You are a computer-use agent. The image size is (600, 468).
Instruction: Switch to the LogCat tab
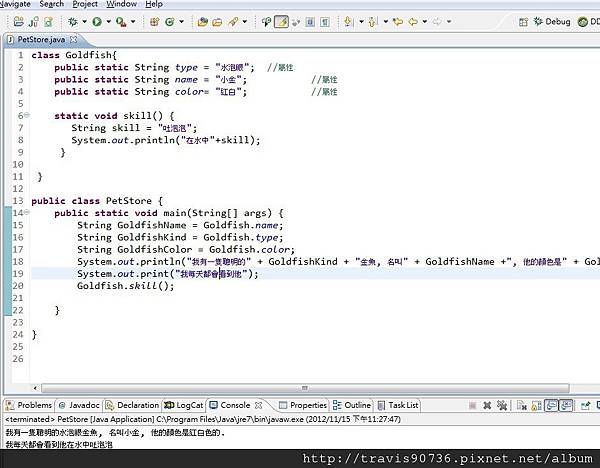189,405
